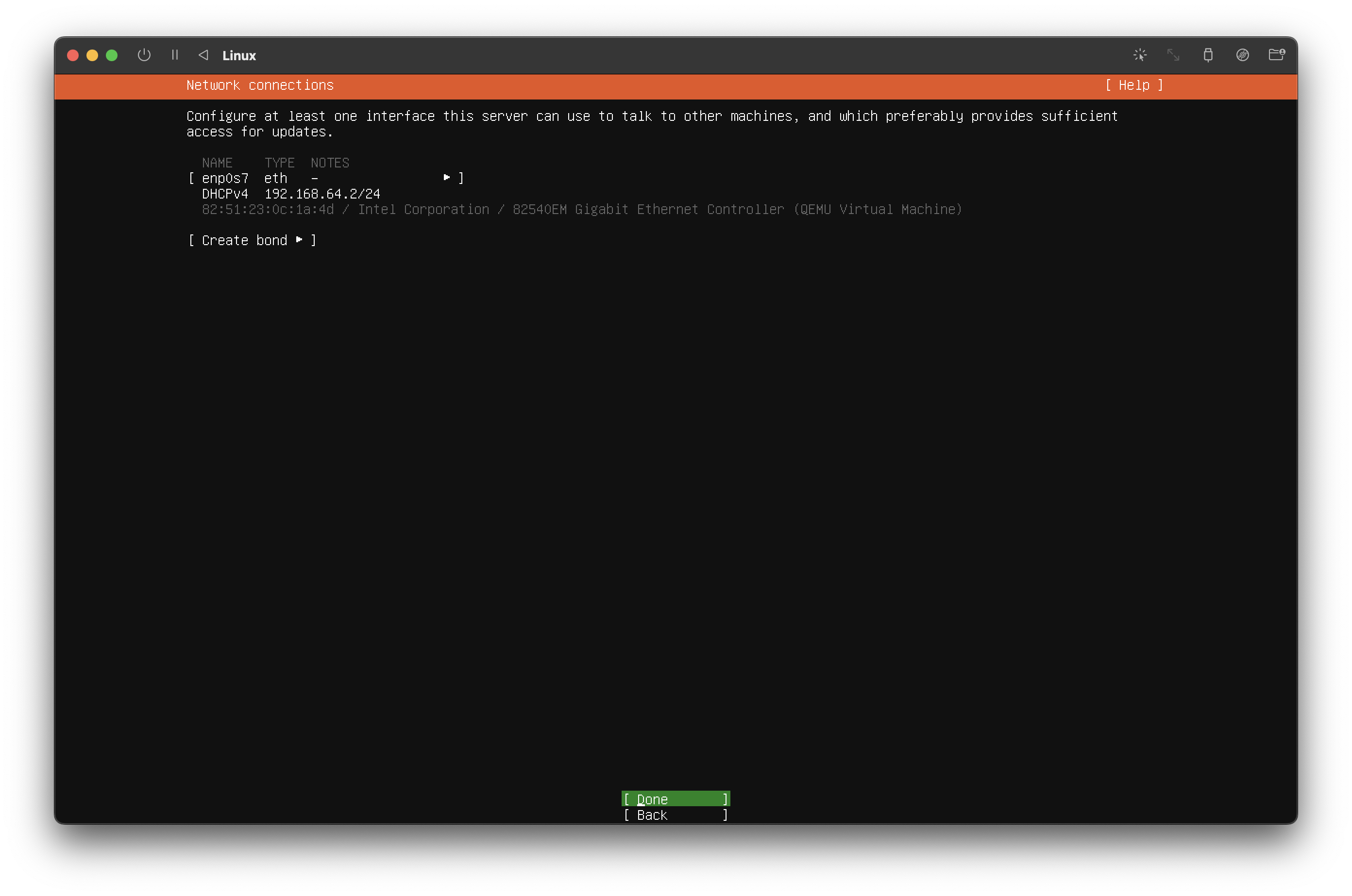Image resolution: width=1352 pixels, height=896 pixels.
Task: Open the USB devices icon
Action: [1208, 55]
